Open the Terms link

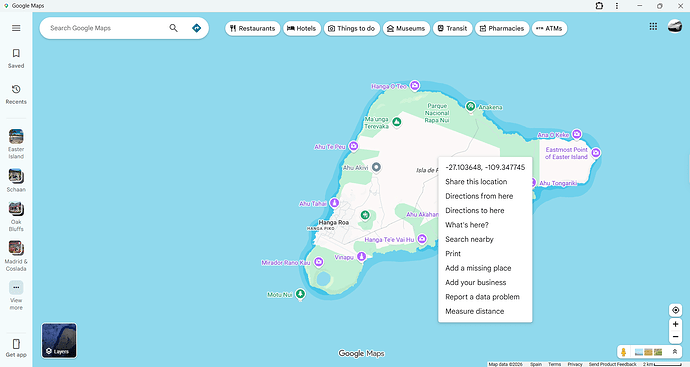click(554, 364)
